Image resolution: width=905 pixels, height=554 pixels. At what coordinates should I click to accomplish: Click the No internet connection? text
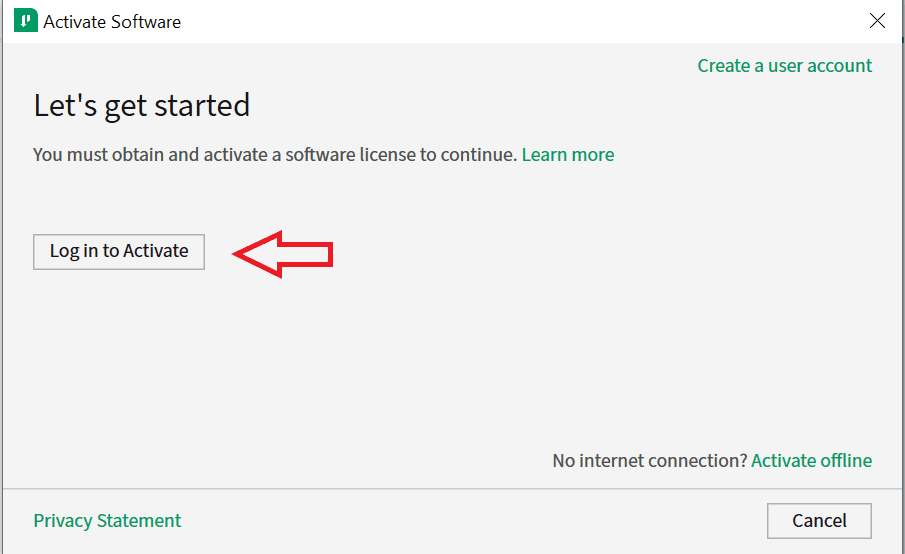tap(649, 461)
